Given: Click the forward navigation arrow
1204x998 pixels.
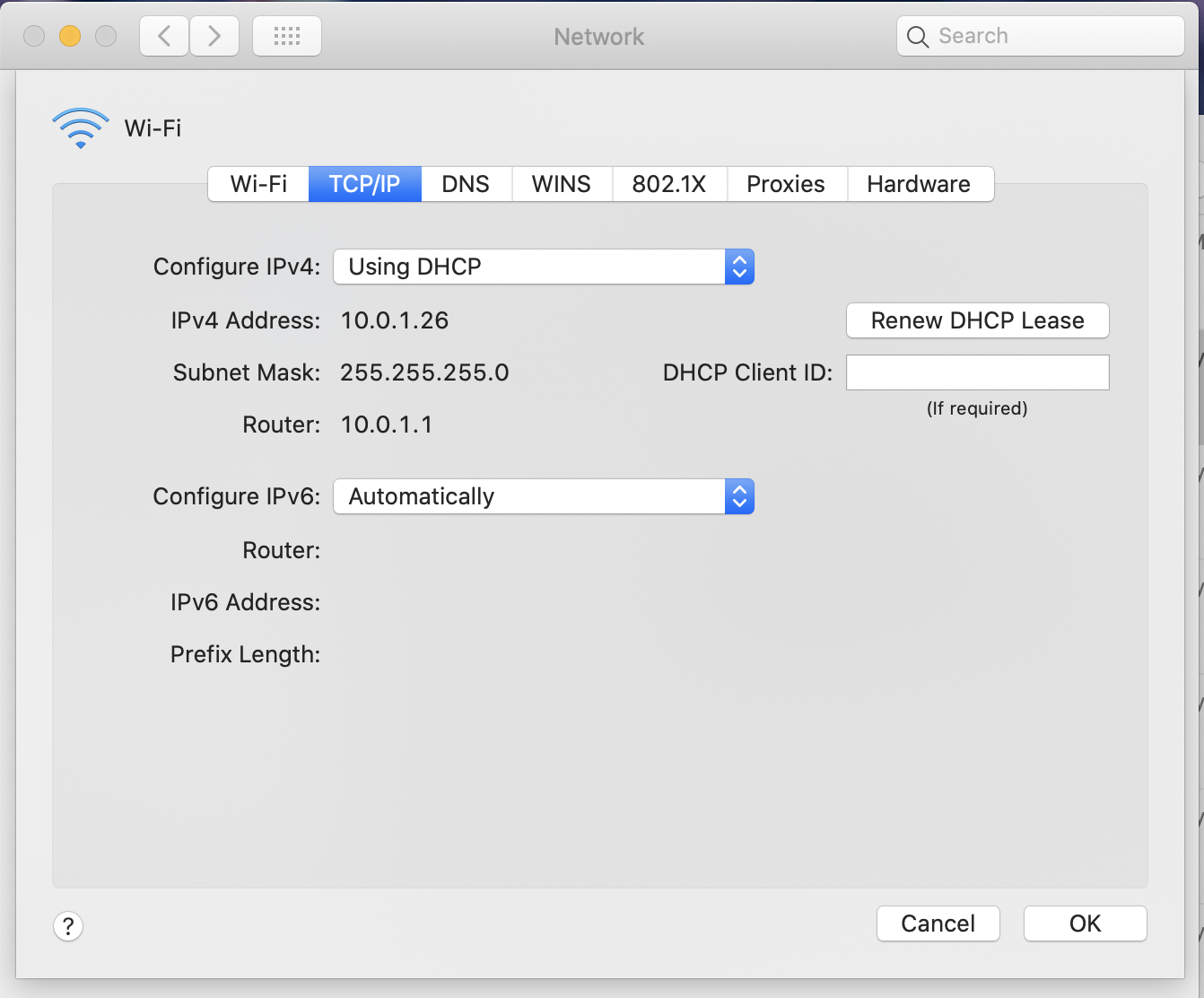Looking at the screenshot, I should coord(214,36).
